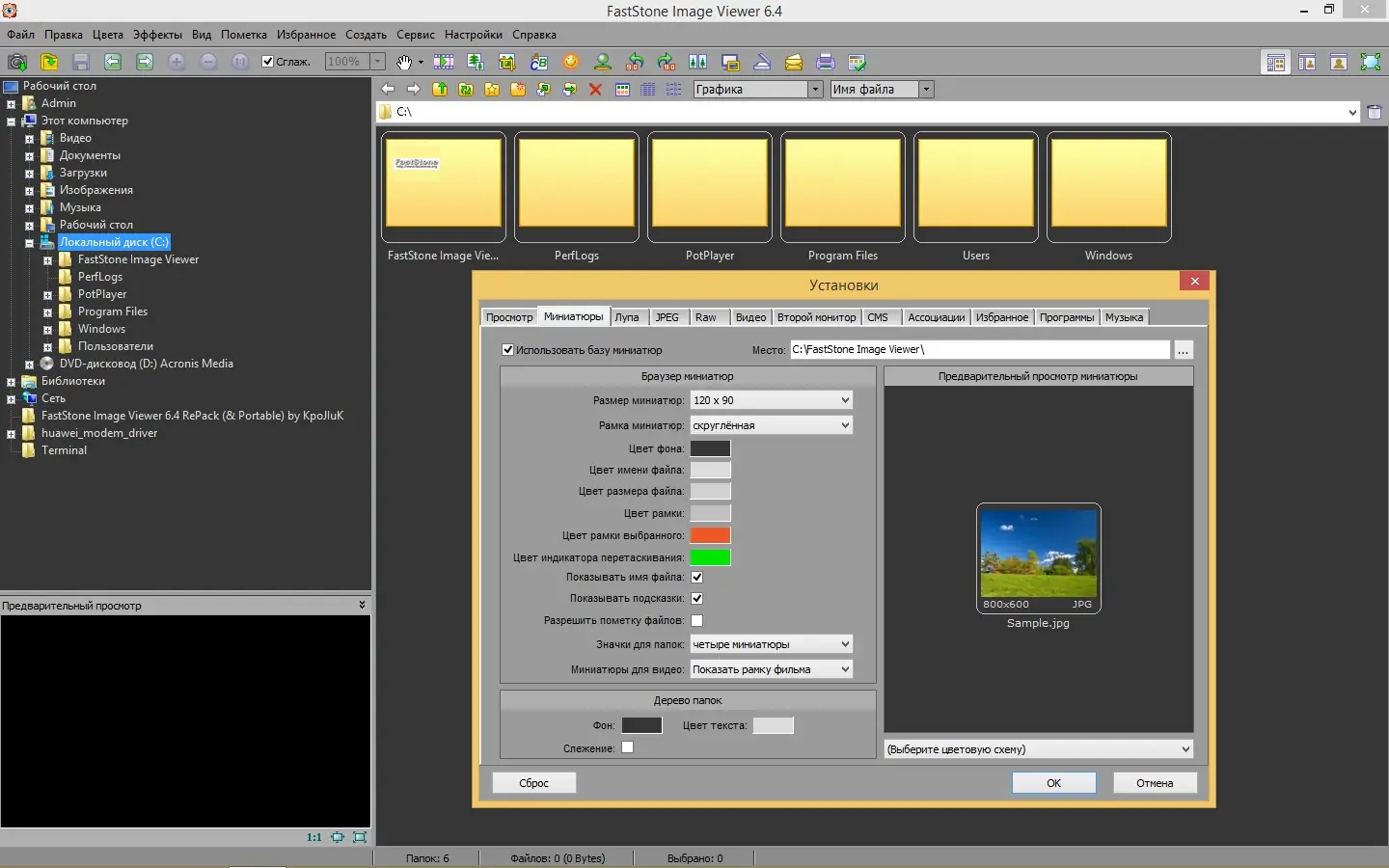Enable 'Разрешить пометку файлов' checkbox
The width and height of the screenshot is (1389, 868).
[x=697, y=620]
